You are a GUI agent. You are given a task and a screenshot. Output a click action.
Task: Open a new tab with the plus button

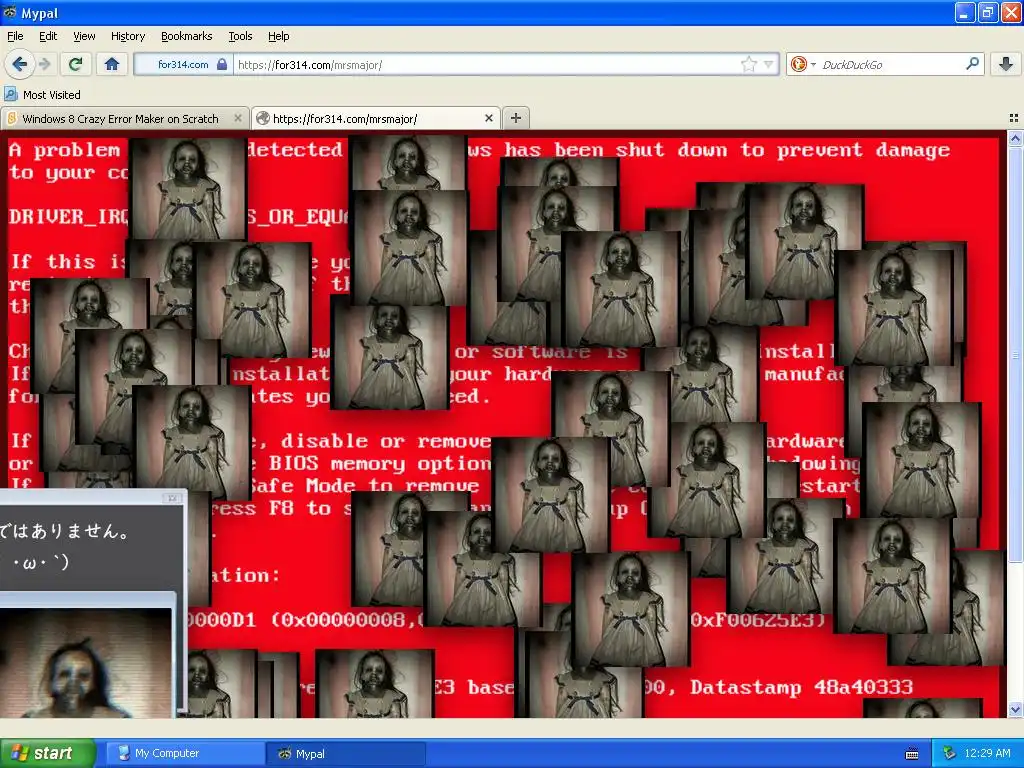click(x=516, y=118)
